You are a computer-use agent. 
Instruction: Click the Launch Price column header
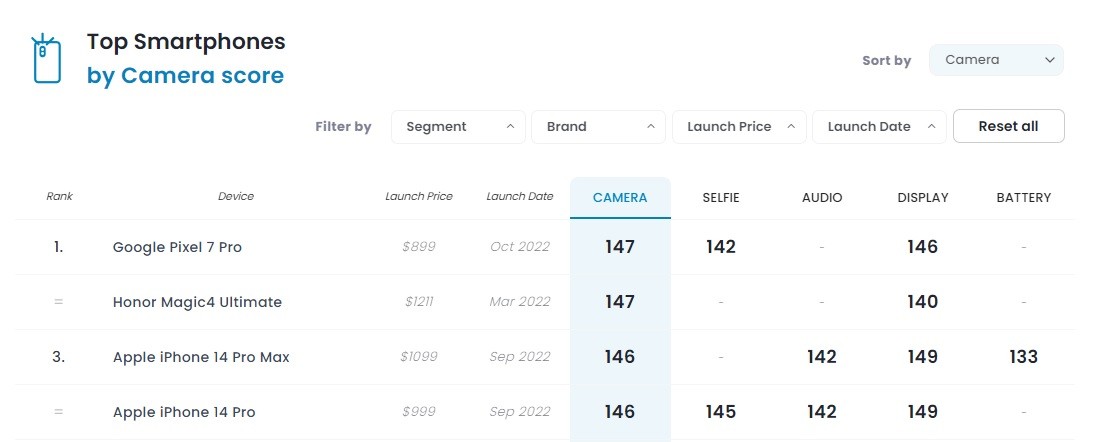pyautogui.click(x=419, y=197)
